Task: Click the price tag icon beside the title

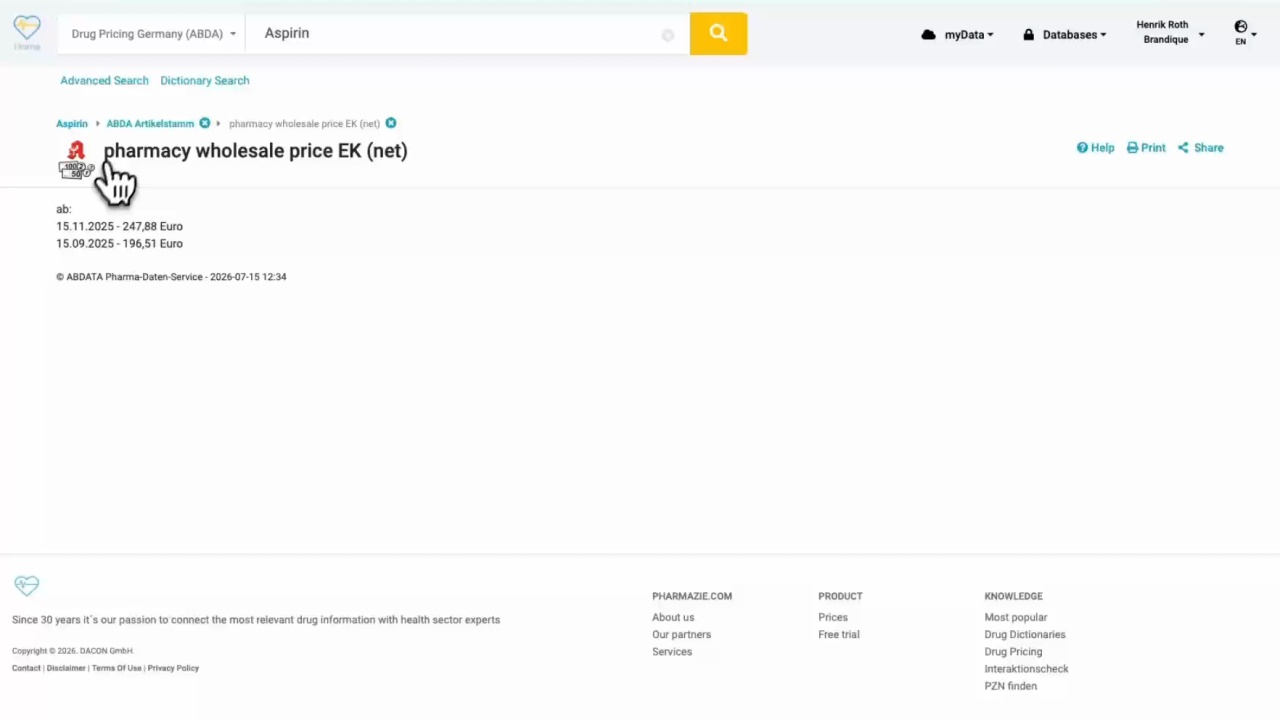Action: (75, 171)
